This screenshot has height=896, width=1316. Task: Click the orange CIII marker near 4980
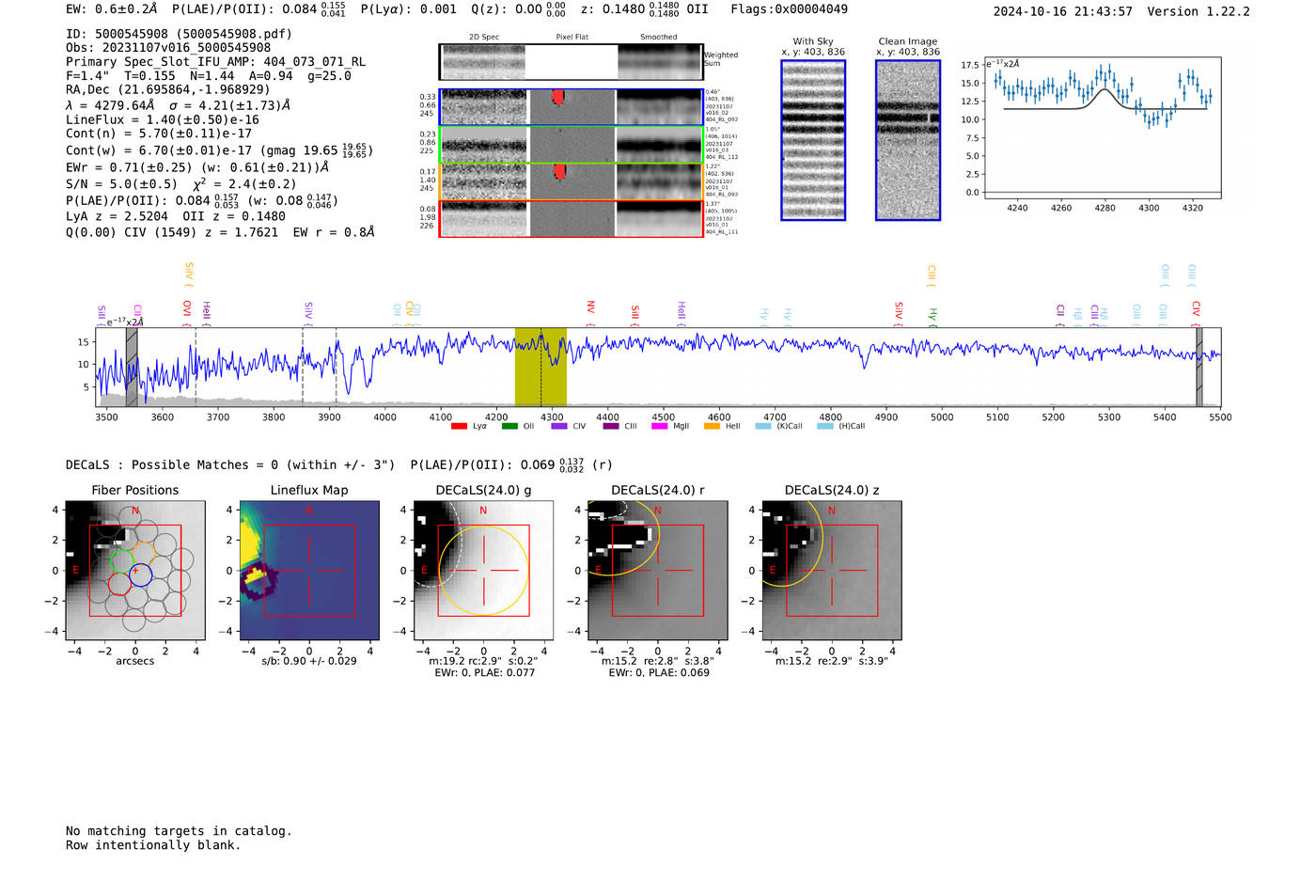click(932, 276)
